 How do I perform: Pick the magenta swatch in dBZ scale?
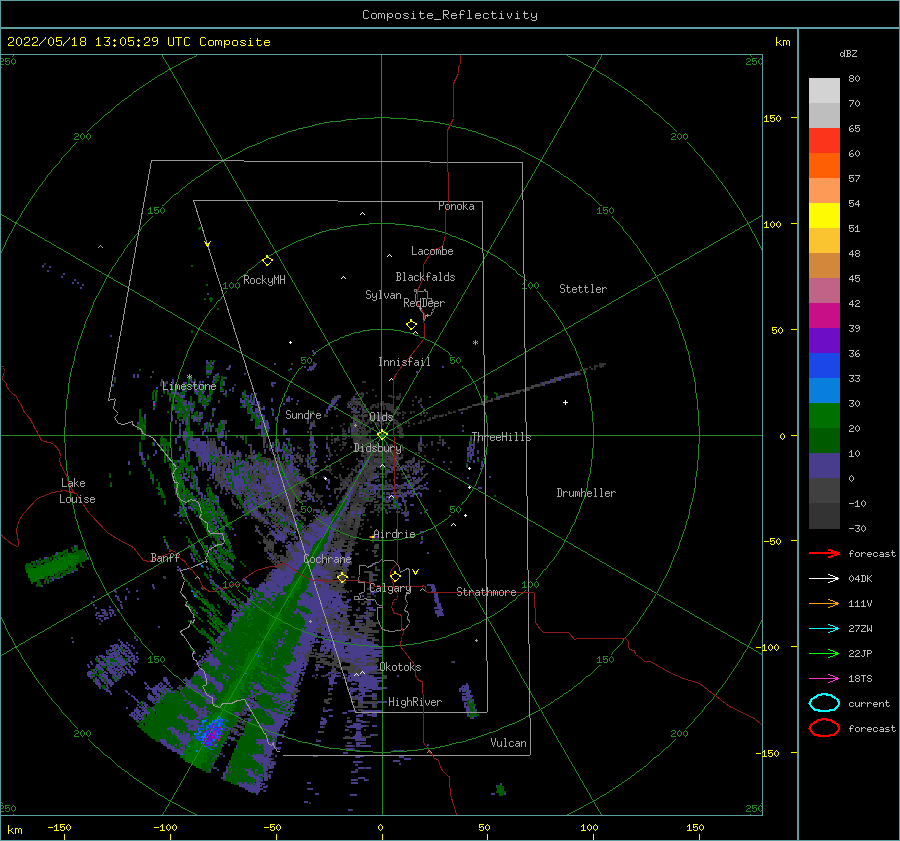click(x=824, y=315)
